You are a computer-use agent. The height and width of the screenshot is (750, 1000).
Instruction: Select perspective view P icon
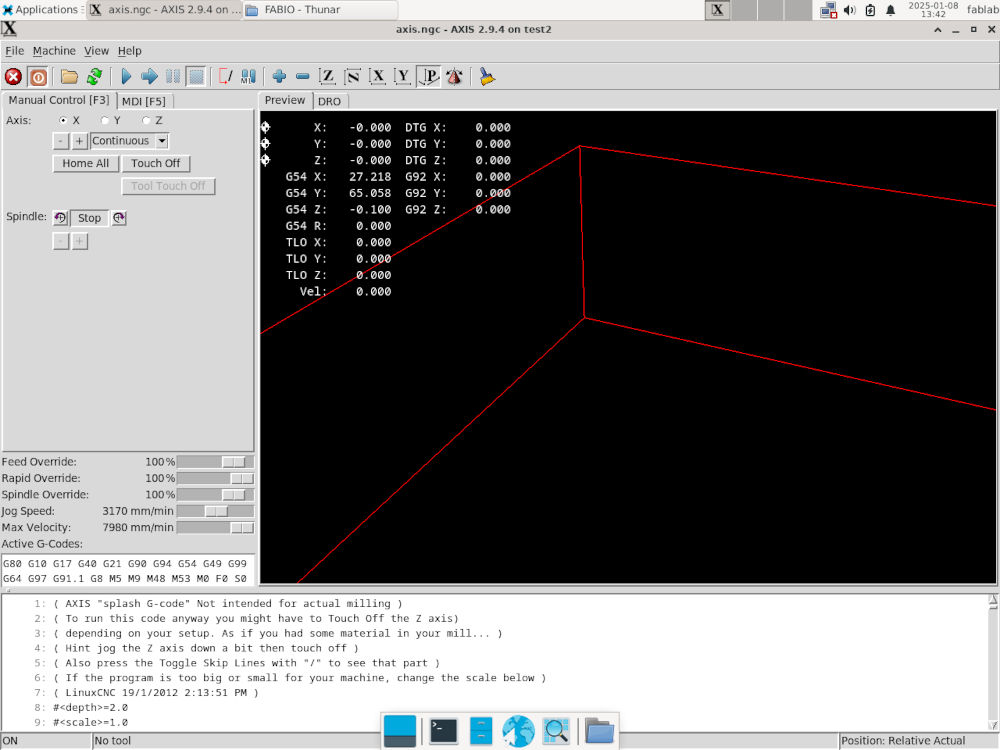428,77
